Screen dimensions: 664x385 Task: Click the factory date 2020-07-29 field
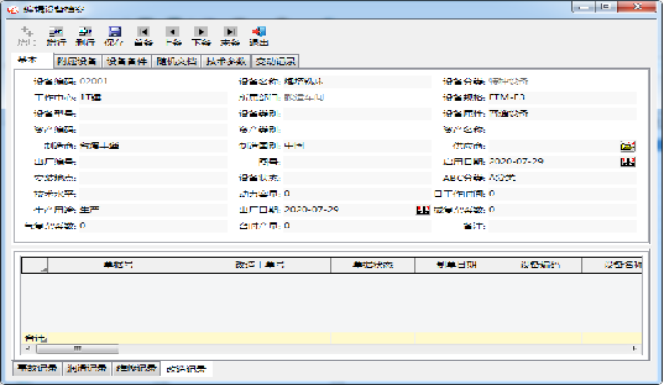(349, 210)
